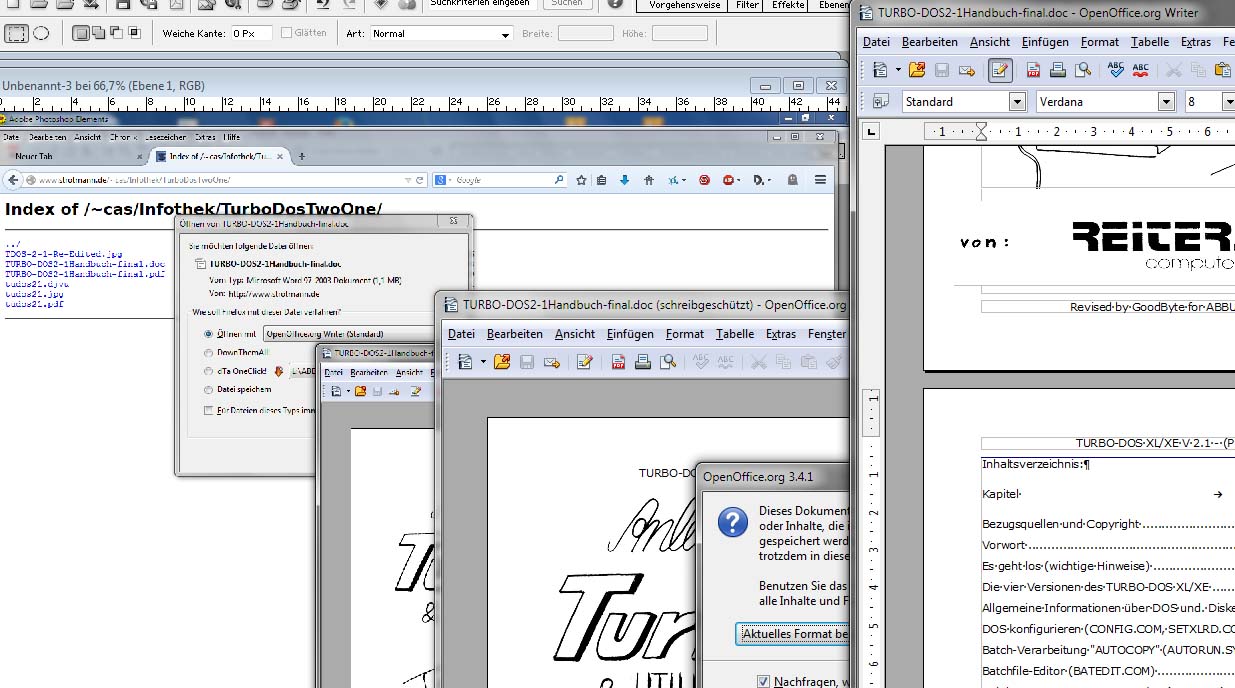1235x688 pixels.
Task: Select the Datei speichern radio button
Action: (208, 390)
